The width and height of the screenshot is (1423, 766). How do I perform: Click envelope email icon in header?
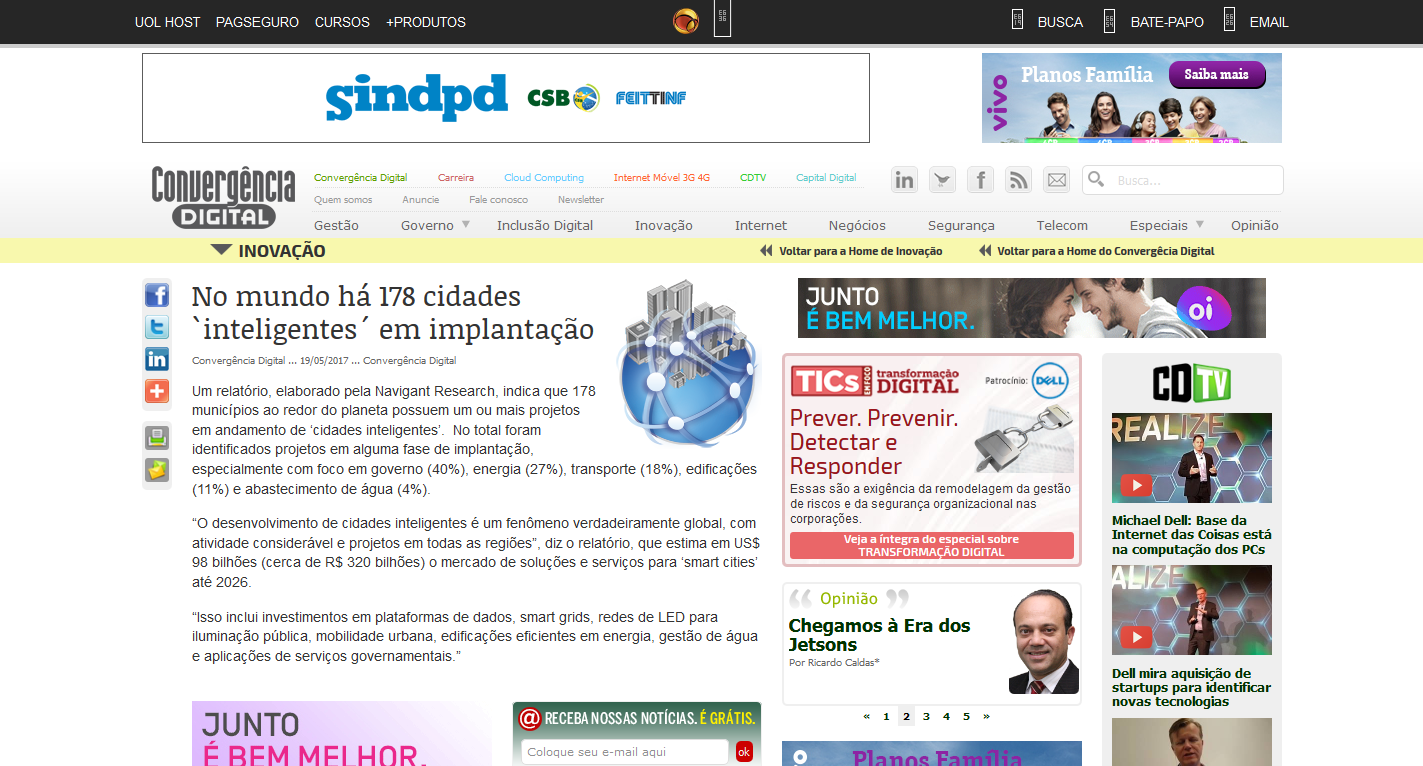[x=1056, y=180]
